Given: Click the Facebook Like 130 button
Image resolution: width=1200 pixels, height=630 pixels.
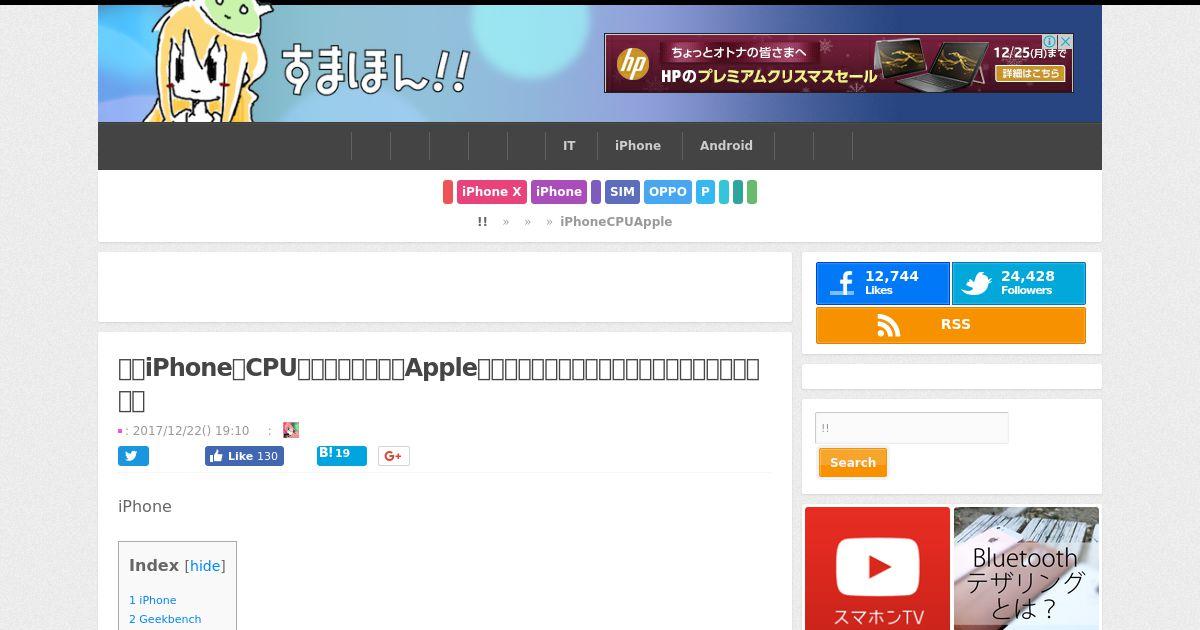Looking at the screenshot, I should pyautogui.click(x=244, y=456).
